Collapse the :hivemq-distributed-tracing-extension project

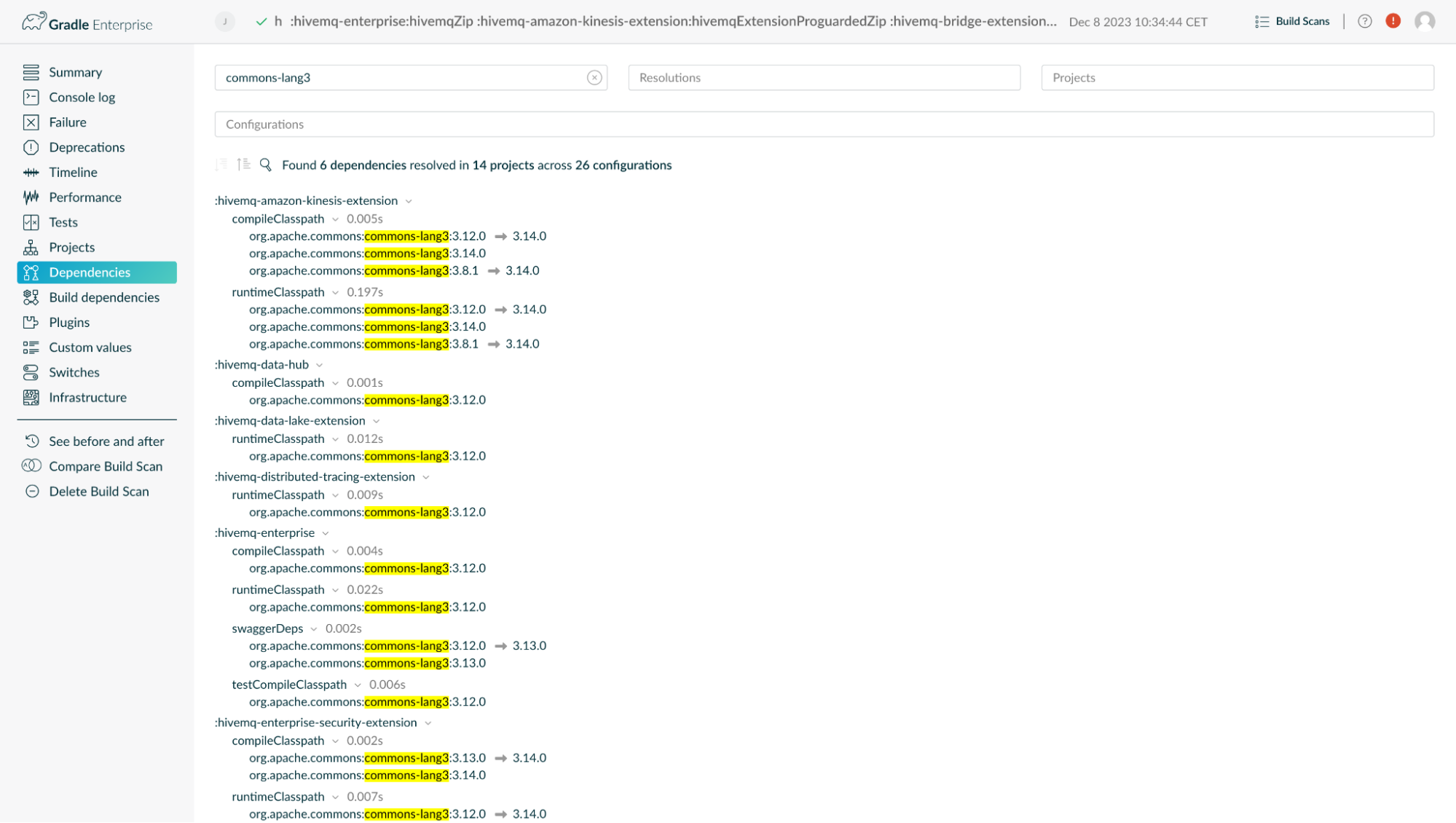point(425,478)
